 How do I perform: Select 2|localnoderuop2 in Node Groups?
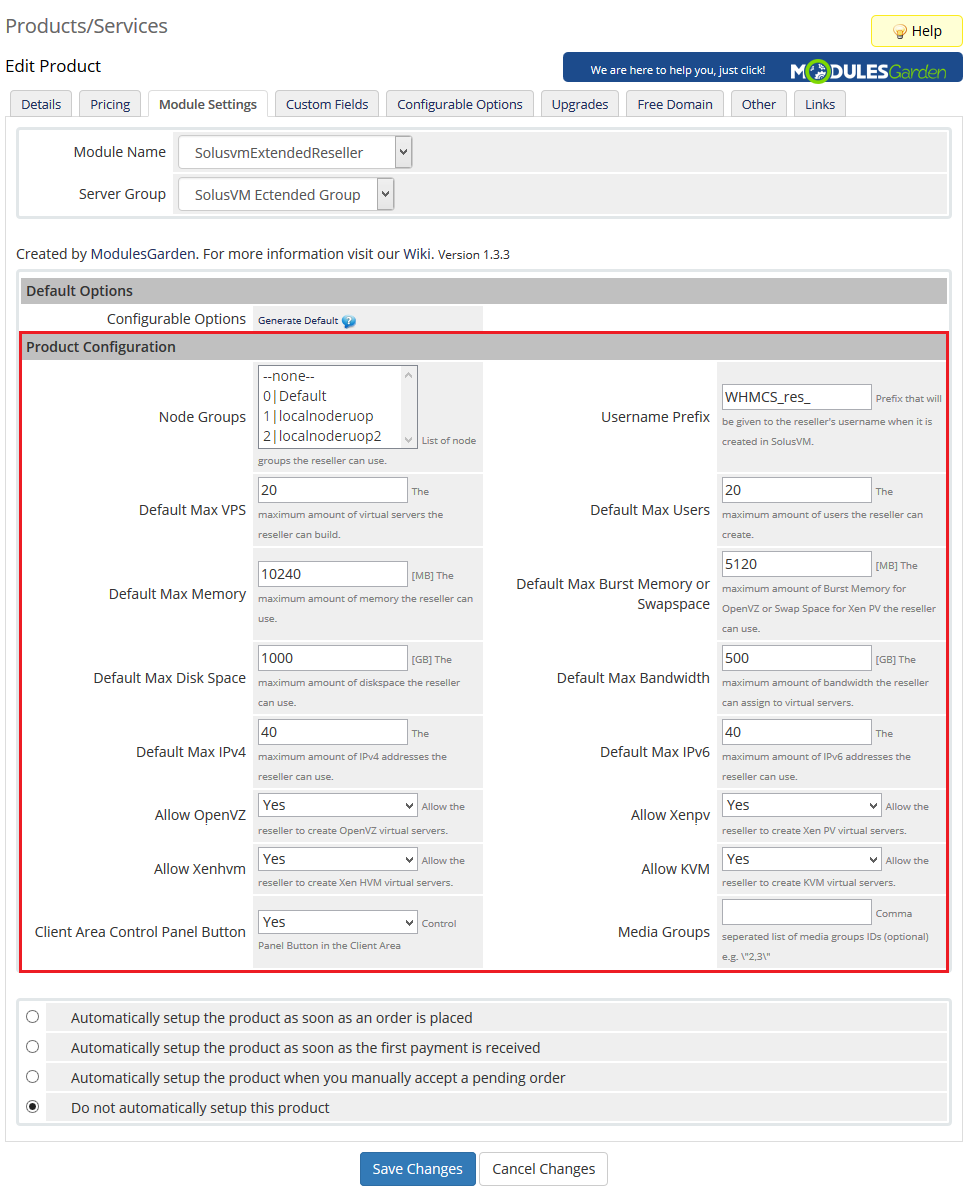(331, 436)
